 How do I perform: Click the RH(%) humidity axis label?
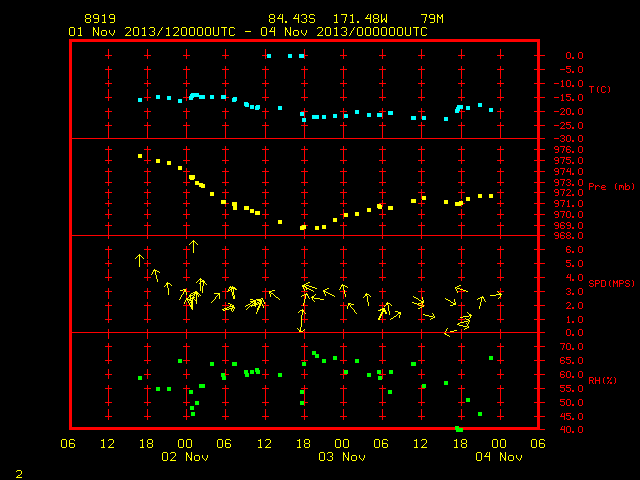[x=602, y=380]
